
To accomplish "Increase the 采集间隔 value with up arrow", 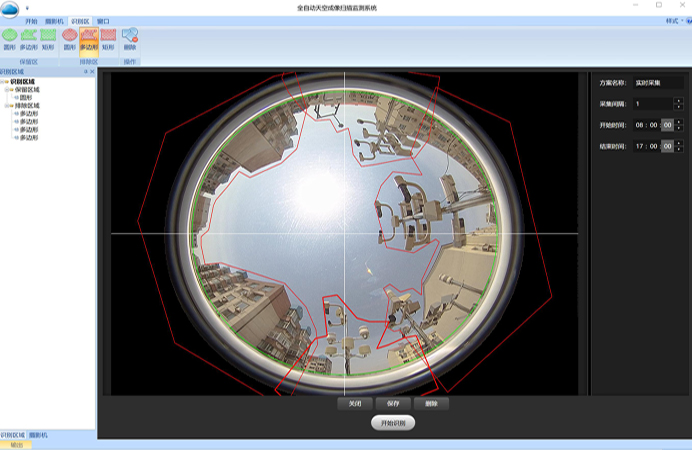I will point(678,100).
